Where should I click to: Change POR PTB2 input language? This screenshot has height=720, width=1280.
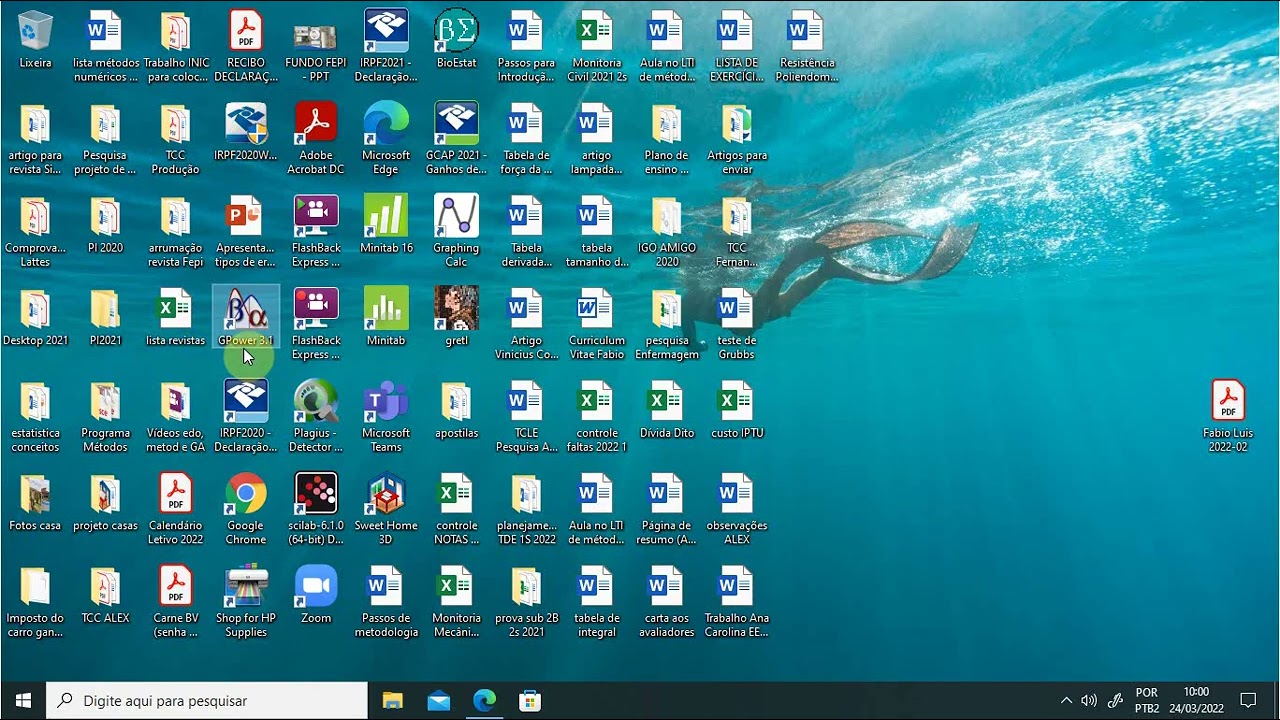point(1147,701)
